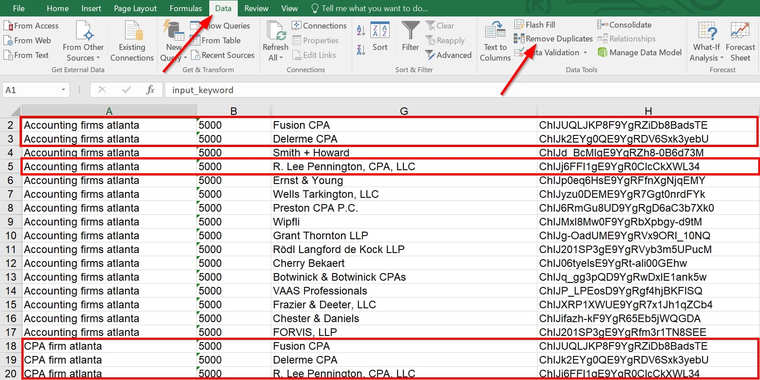Sort A to Z ascending
This screenshot has width=760, height=380.
(361, 30)
